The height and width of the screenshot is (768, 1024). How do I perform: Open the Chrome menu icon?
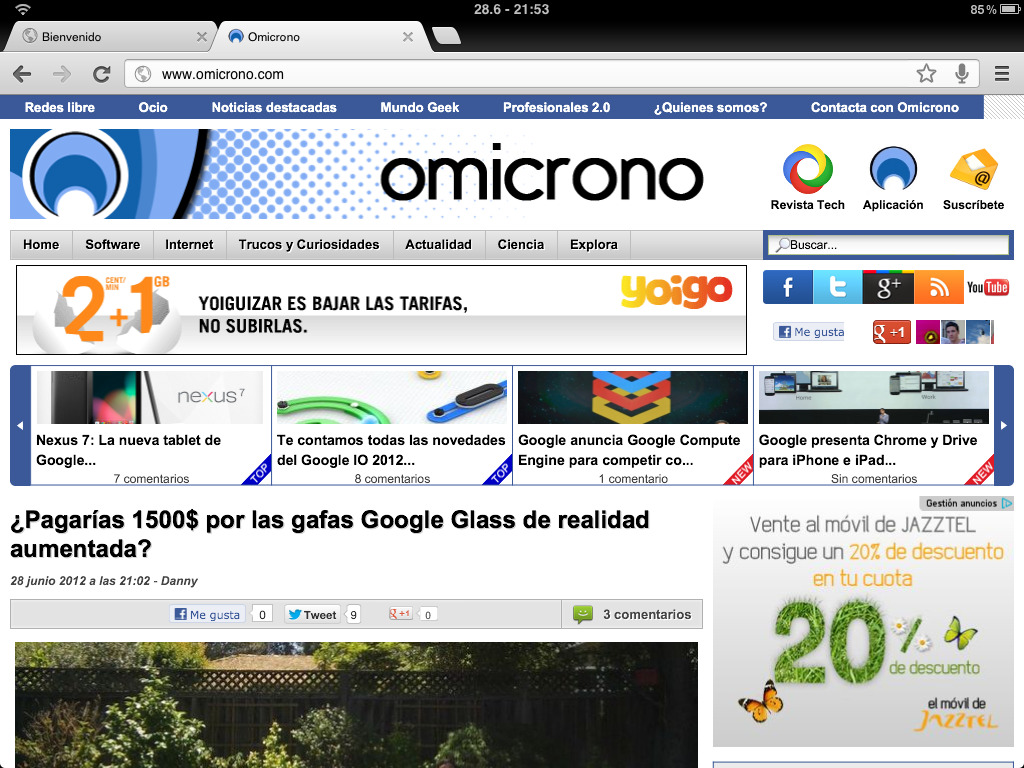(x=1001, y=73)
